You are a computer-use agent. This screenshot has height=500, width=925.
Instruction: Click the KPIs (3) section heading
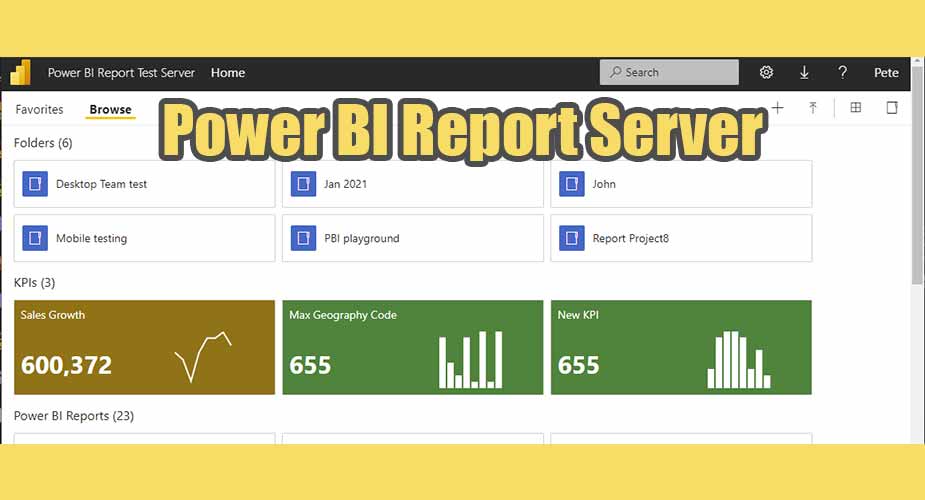pos(34,282)
